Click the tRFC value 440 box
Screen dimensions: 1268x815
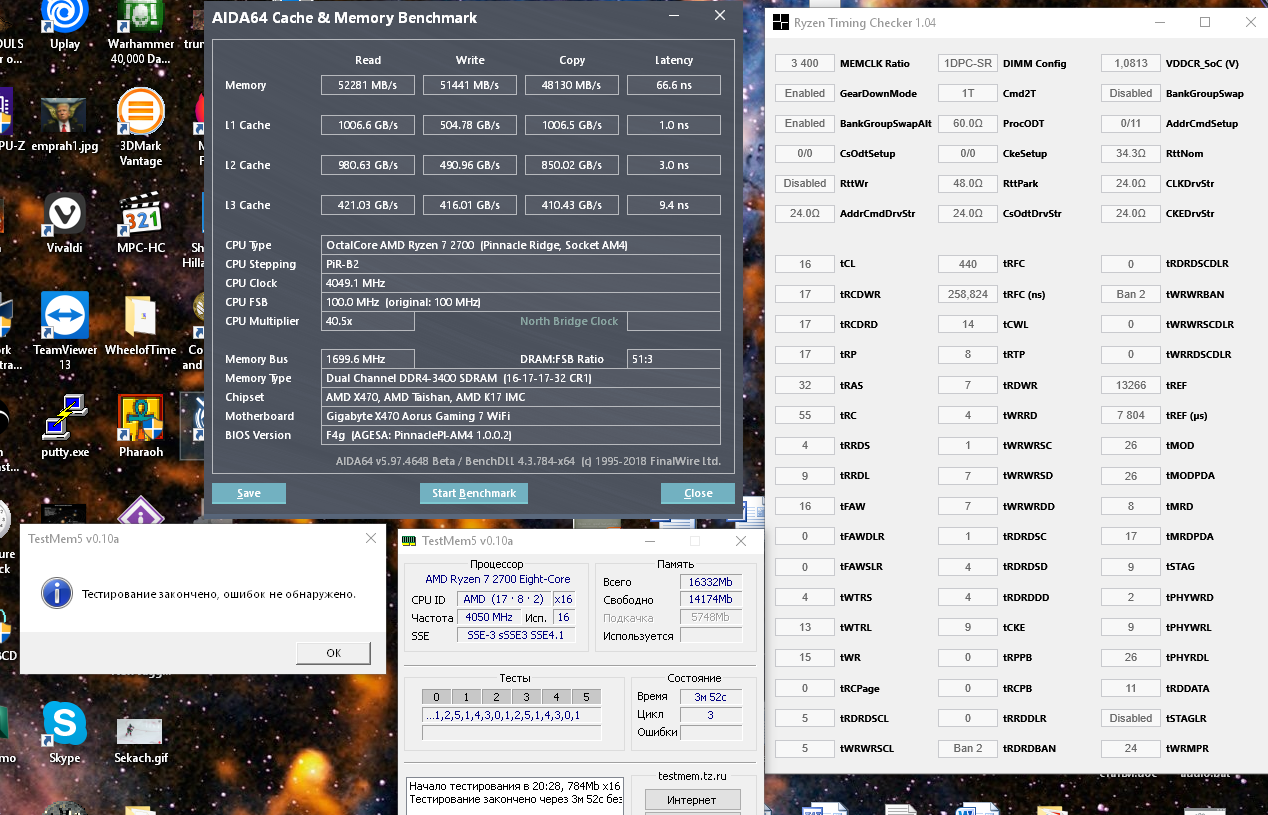point(967,264)
